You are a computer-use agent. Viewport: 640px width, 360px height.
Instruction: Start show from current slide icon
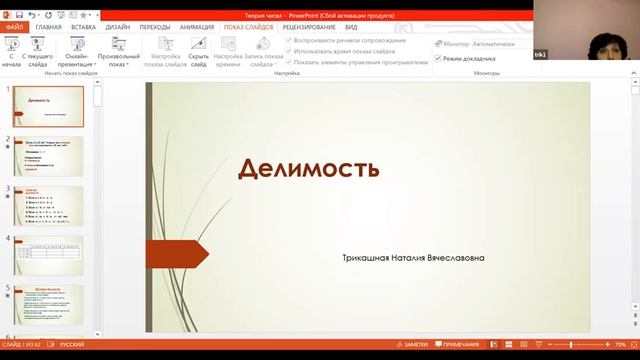tap(38, 43)
